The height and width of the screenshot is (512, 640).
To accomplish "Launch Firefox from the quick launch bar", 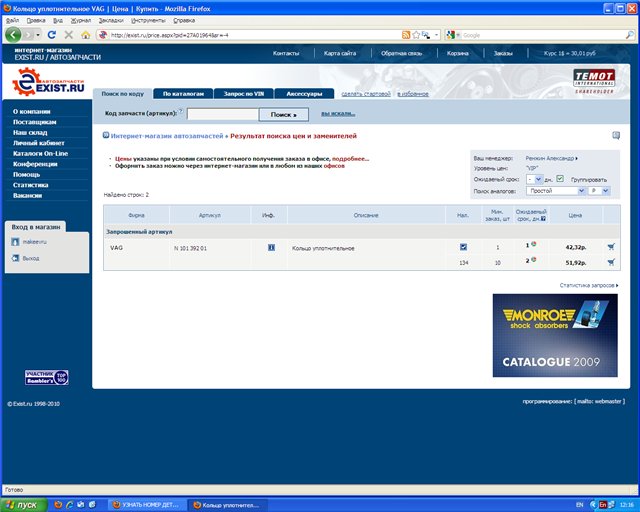I will pyautogui.click(x=58, y=505).
